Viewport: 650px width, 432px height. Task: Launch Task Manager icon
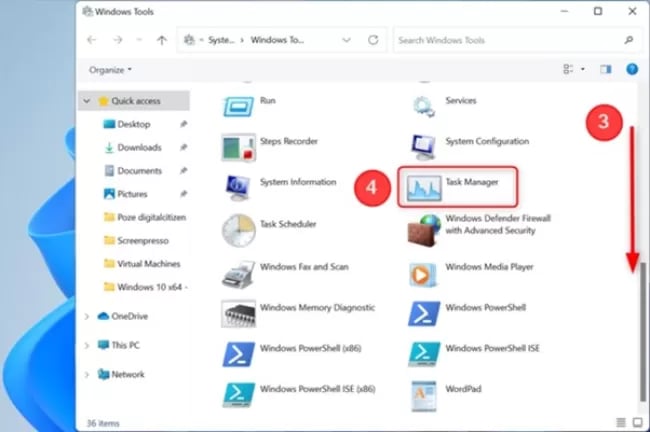coord(423,188)
